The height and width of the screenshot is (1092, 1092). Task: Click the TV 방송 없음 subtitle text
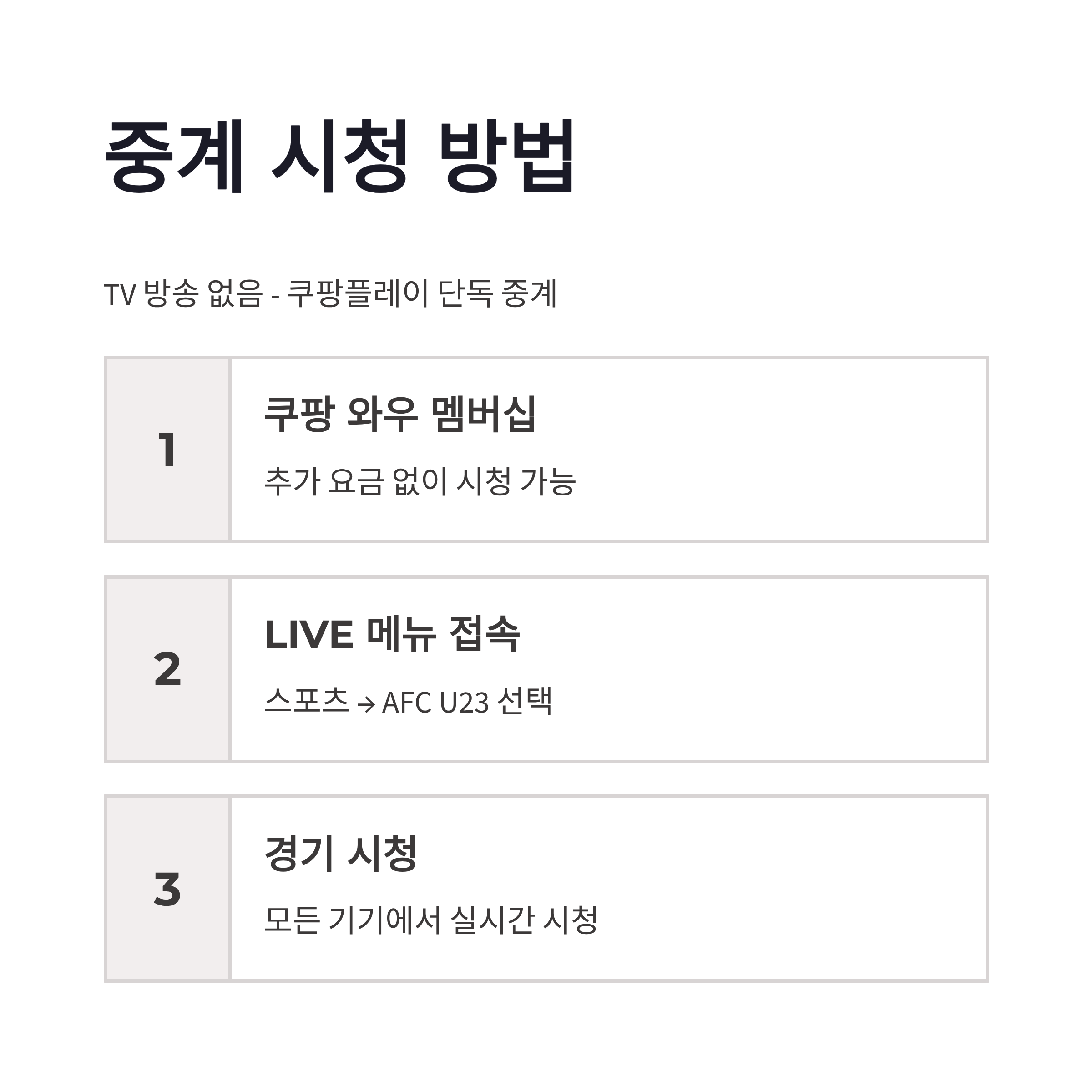pos(184,294)
